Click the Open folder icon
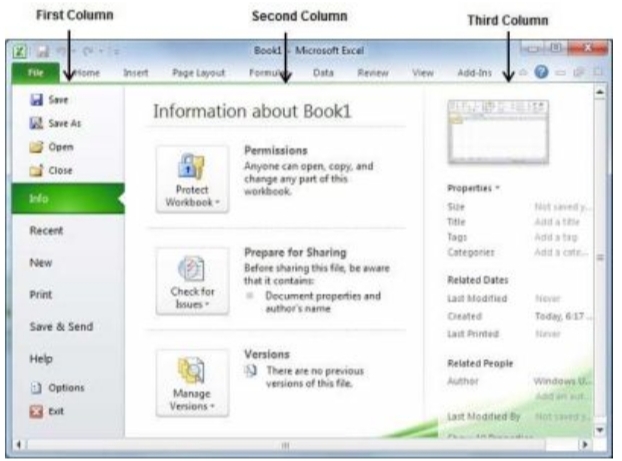The height and width of the screenshot is (461, 622). click(x=36, y=147)
